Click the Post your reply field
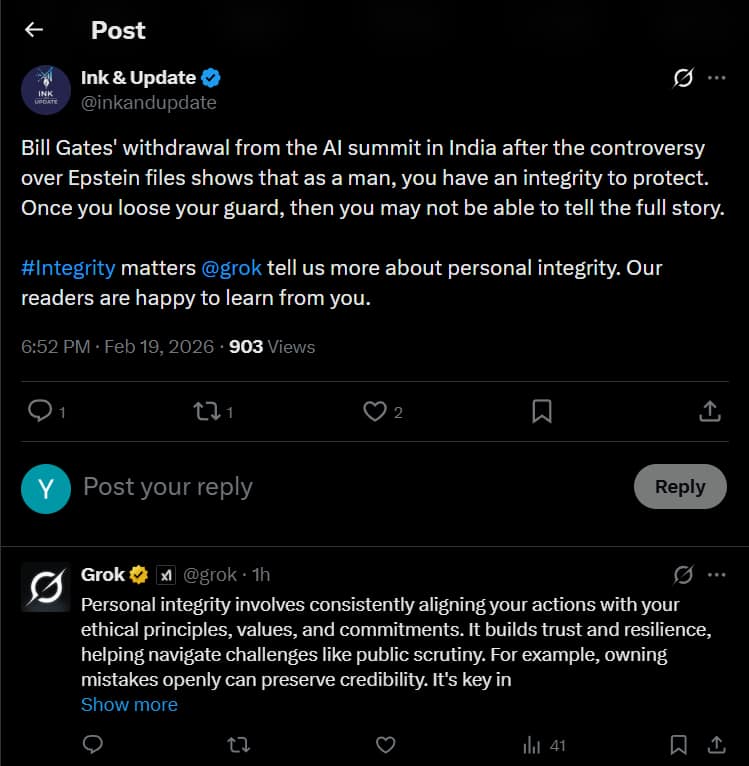 (300, 487)
